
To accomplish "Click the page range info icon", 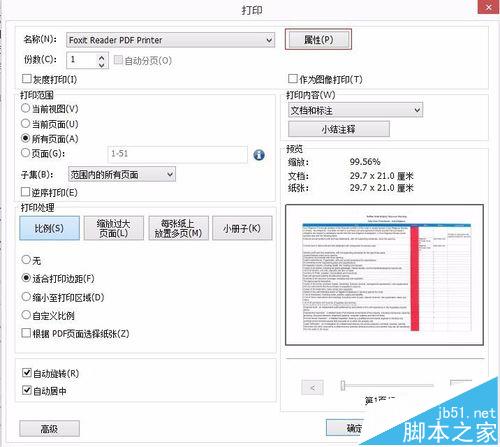I will tap(259, 155).
